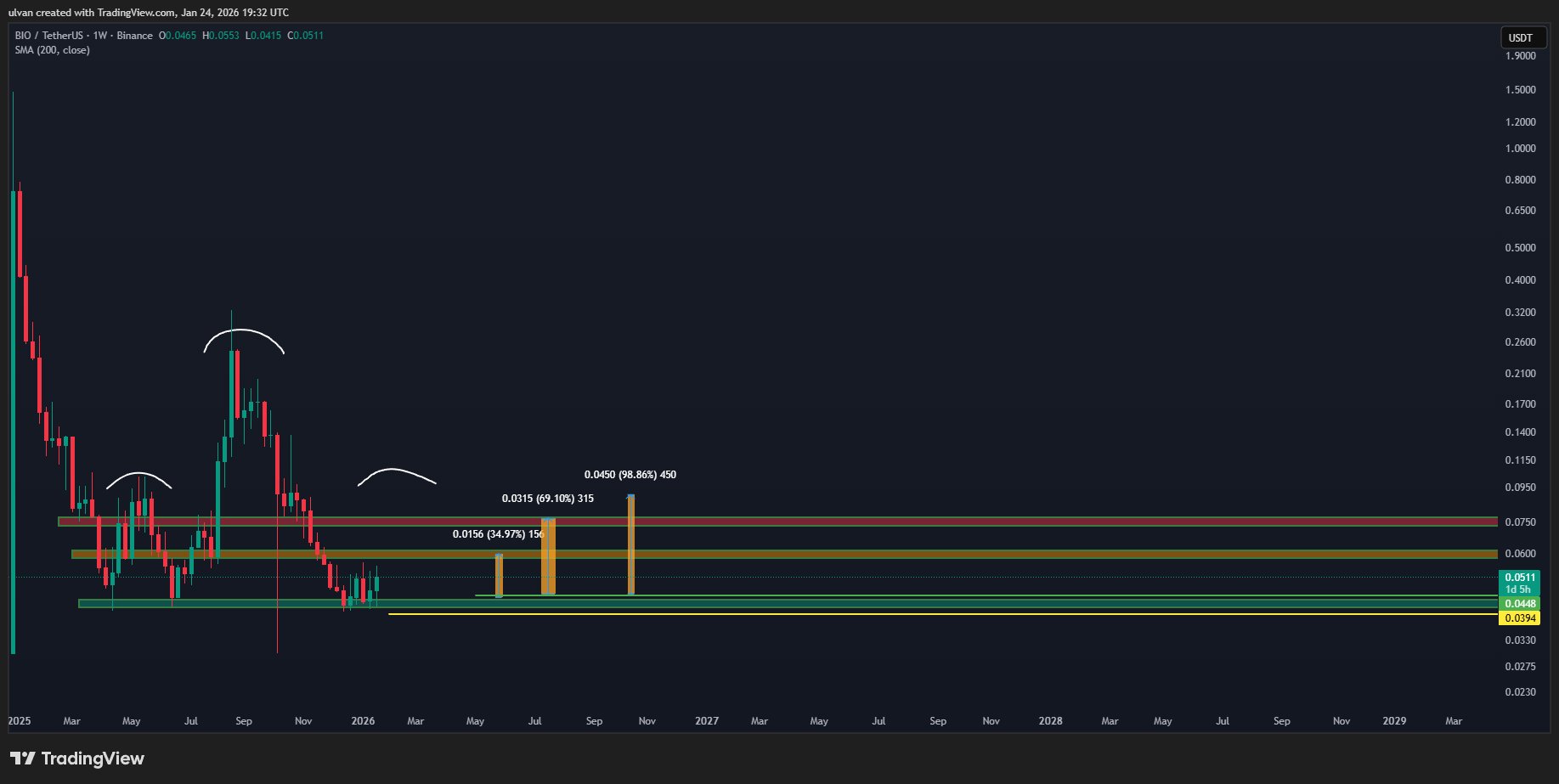Click the BIO / TetherUS symbol title
The height and width of the screenshot is (784, 1559).
point(83,36)
